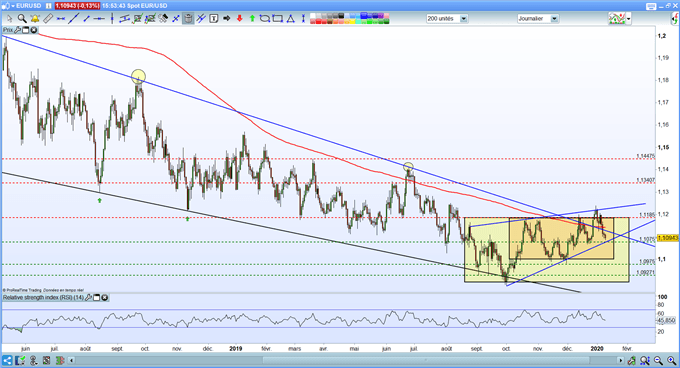
Task: Pick the yellow color swatch
Action: pos(352,21)
